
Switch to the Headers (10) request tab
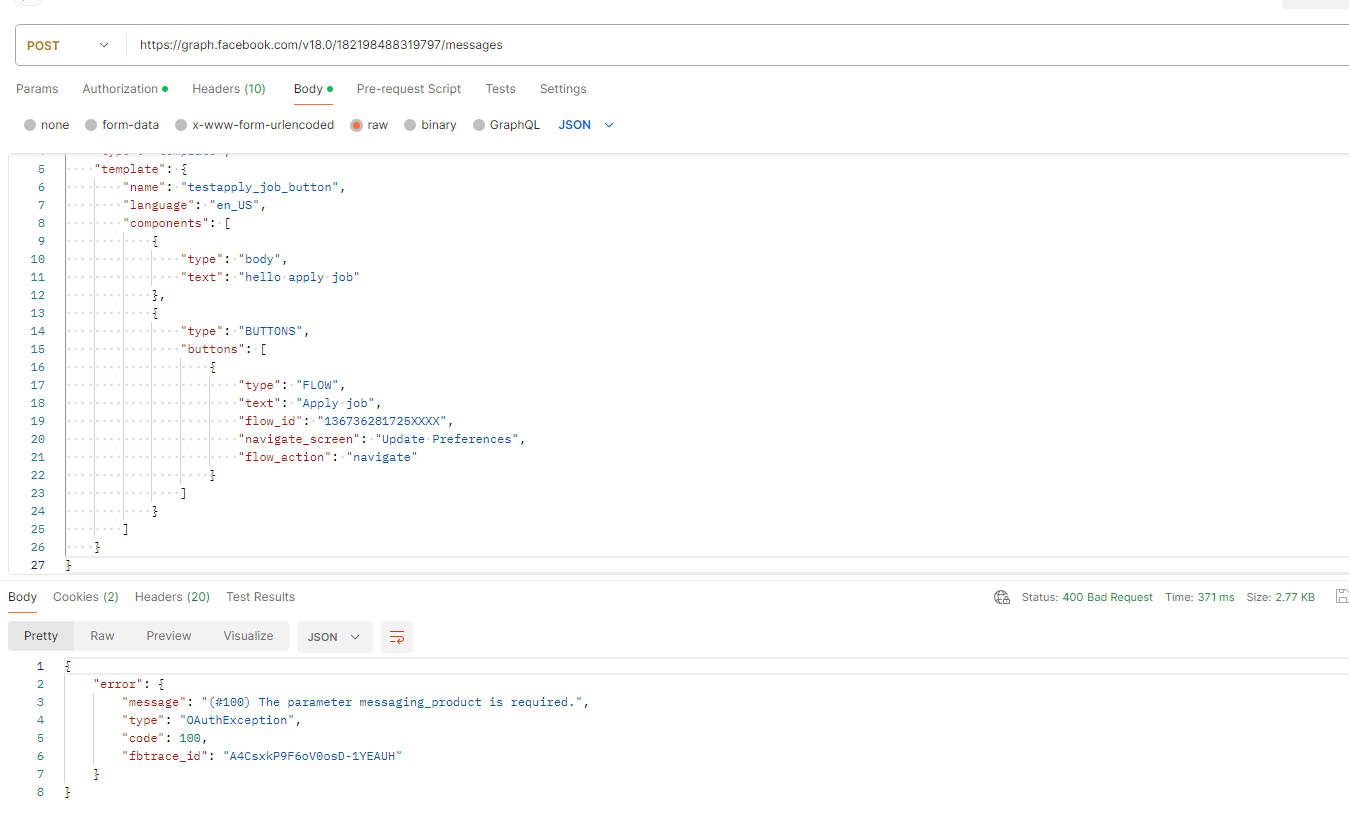[x=229, y=89]
